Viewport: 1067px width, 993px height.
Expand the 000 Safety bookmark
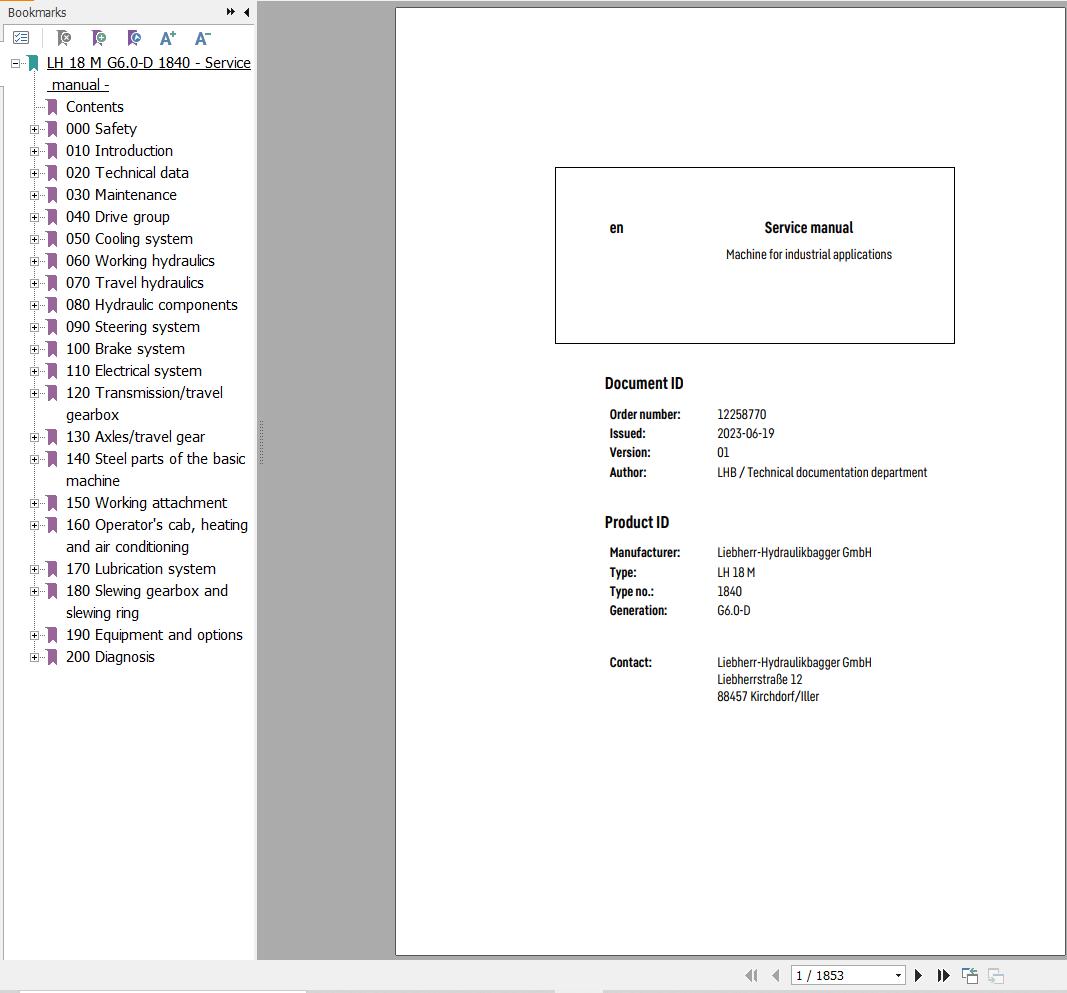coord(34,129)
